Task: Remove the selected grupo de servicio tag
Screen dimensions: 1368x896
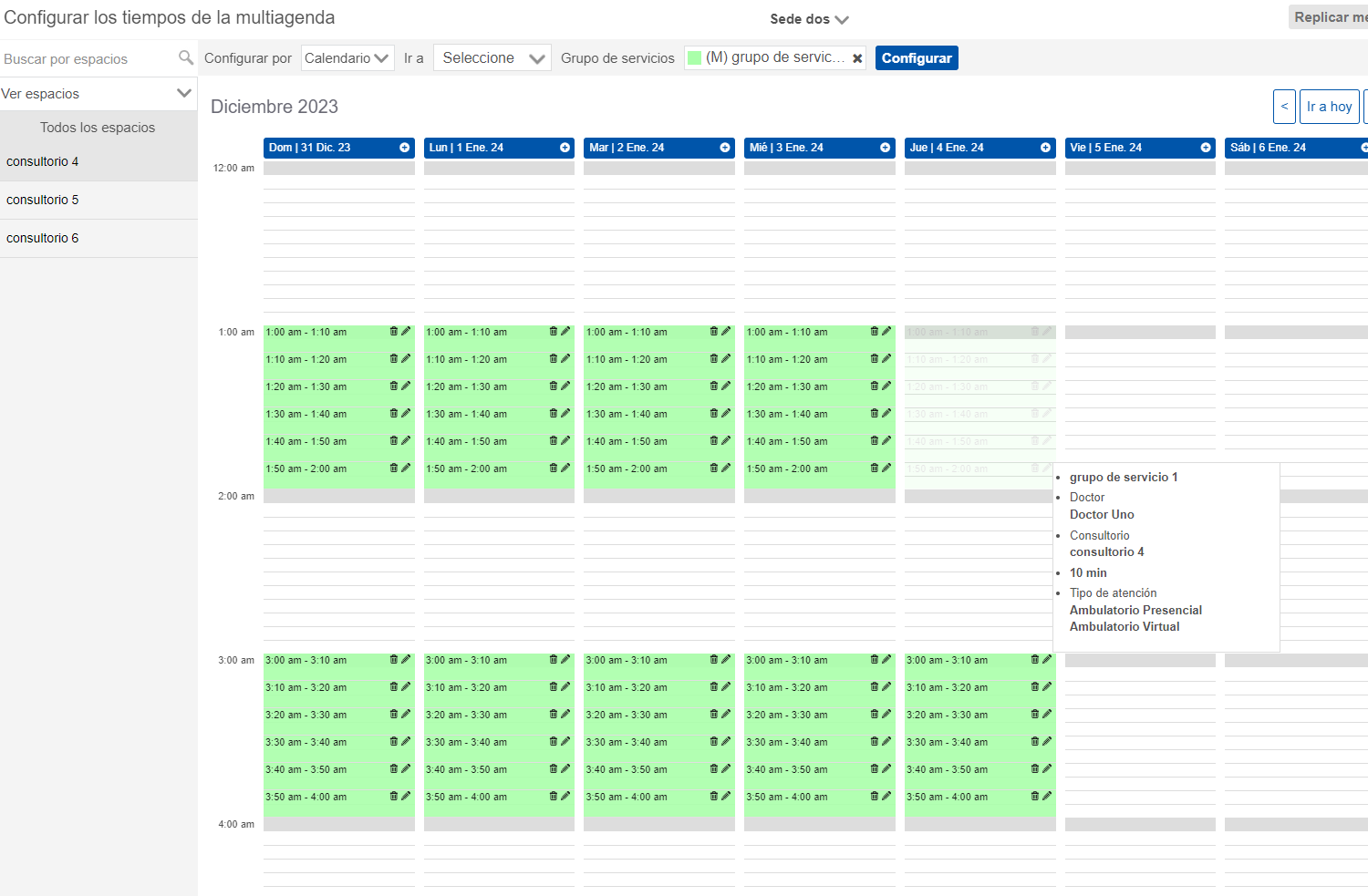Action: pos(857,58)
